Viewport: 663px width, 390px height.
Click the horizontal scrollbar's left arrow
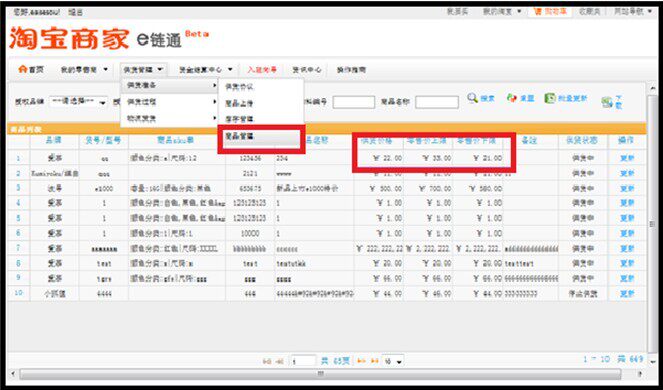pos(13,374)
